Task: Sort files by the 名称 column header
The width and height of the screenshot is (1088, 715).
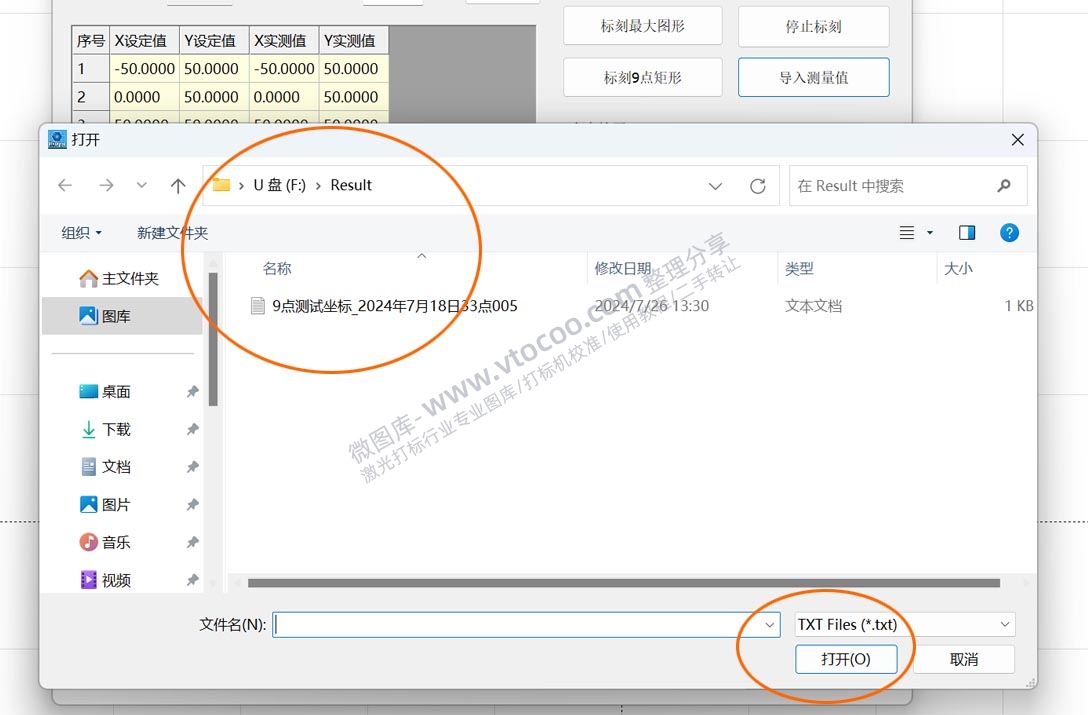Action: pyautogui.click(x=276, y=268)
